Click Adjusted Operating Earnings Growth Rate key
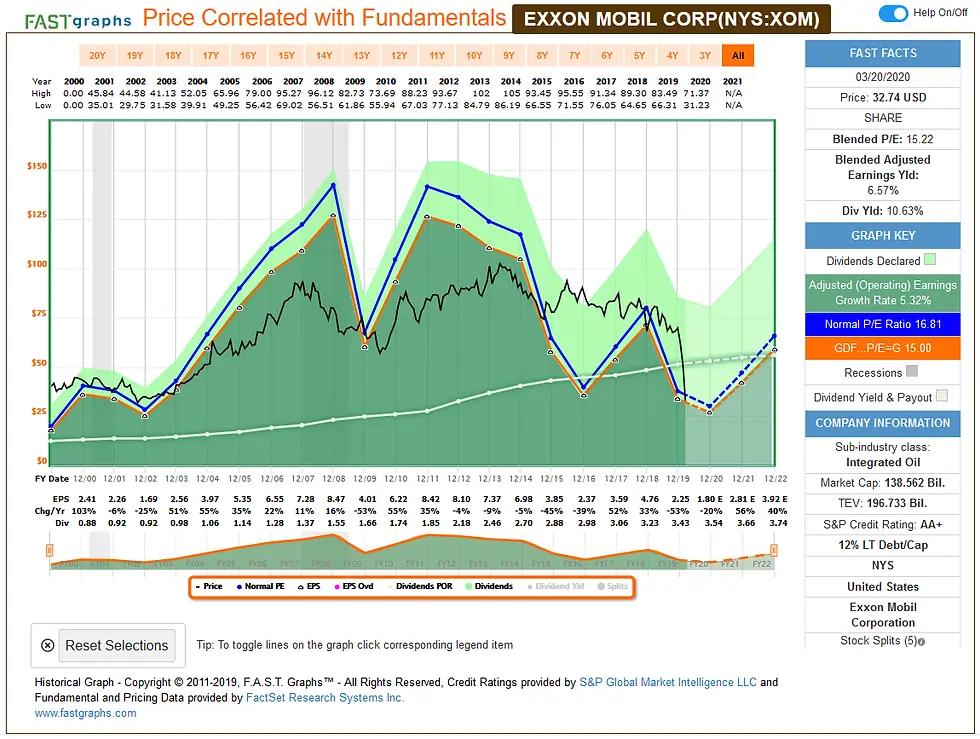Viewport: 980px width, 739px height. pyautogui.click(x=882, y=293)
